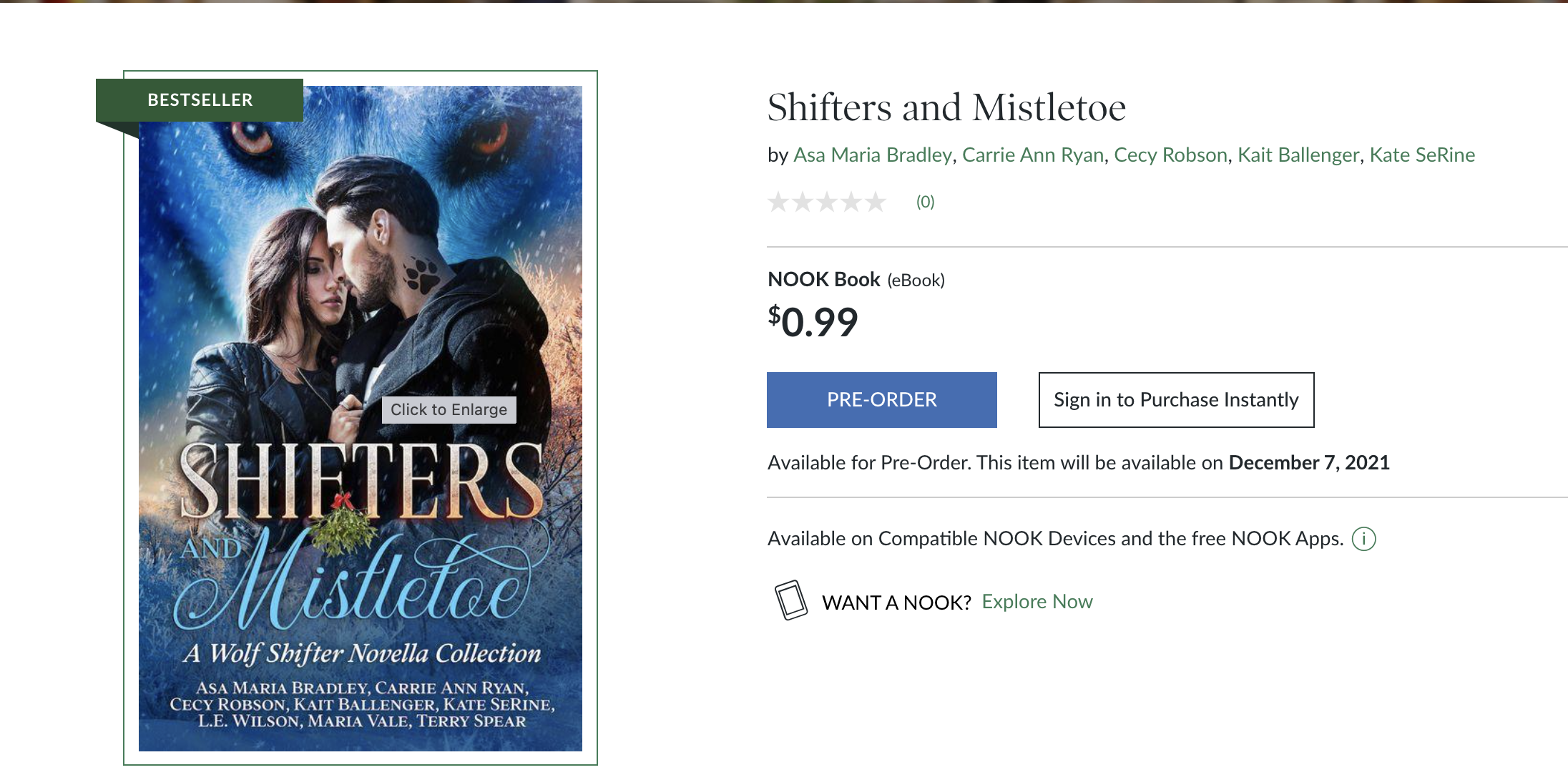
Task: Select the Kait Ballenger author link
Action: pos(1298,155)
